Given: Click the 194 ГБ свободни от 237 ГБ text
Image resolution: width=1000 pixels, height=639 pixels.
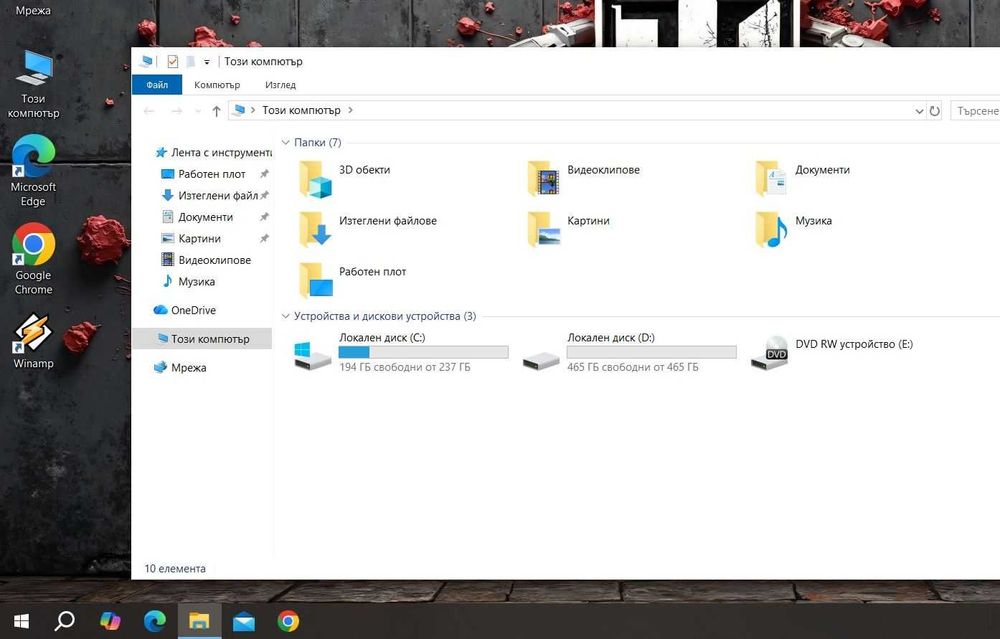Looking at the screenshot, I should [x=404, y=367].
